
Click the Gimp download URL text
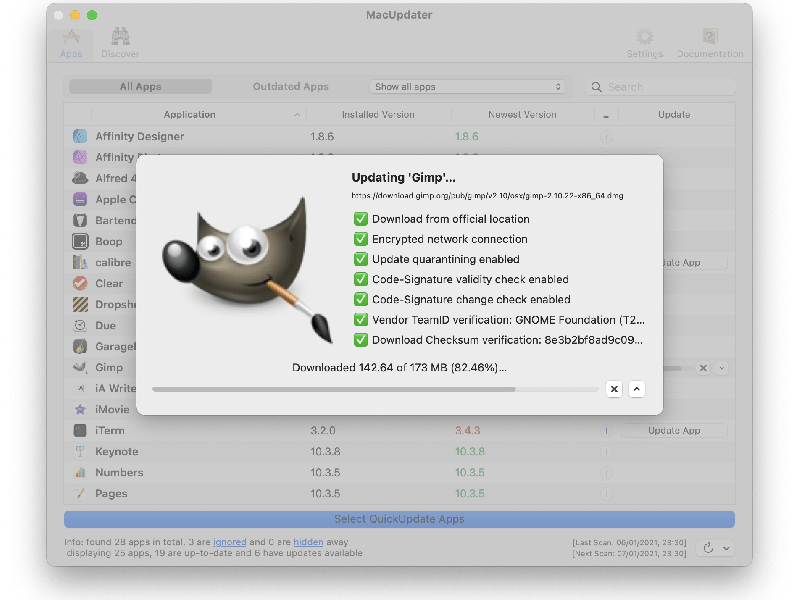point(487,195)
